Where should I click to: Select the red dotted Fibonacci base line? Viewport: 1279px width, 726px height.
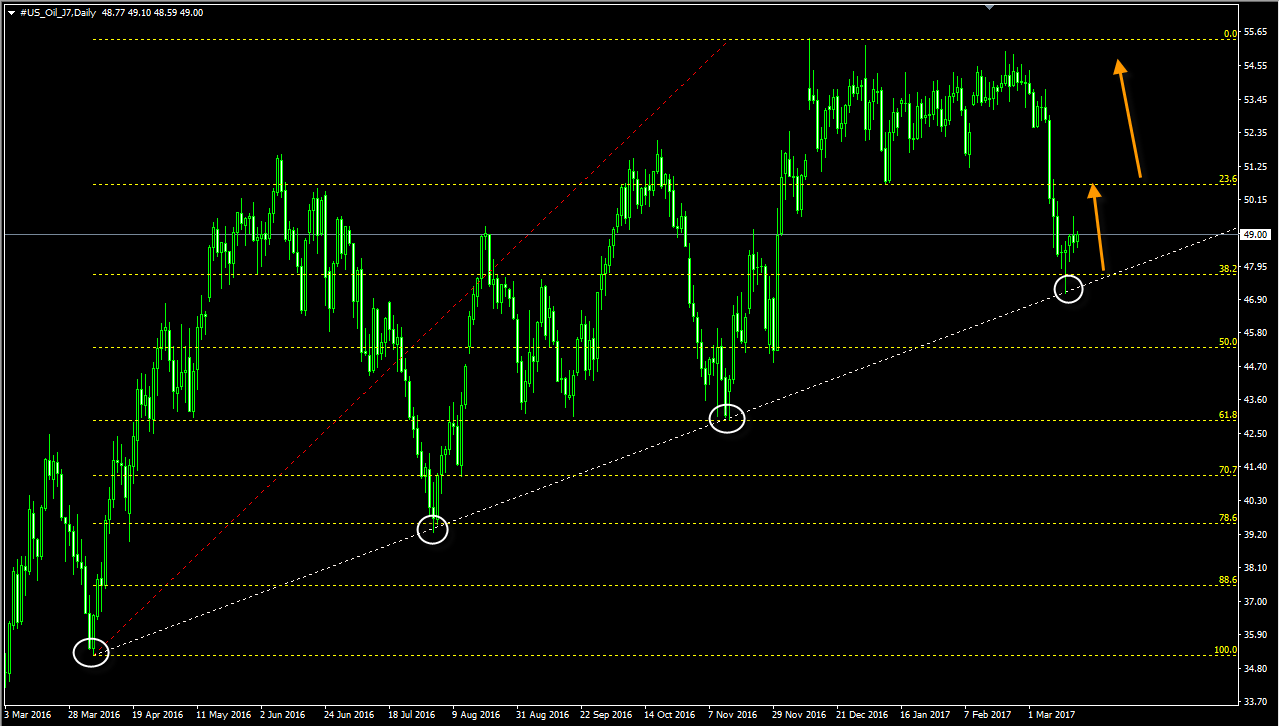410,346
